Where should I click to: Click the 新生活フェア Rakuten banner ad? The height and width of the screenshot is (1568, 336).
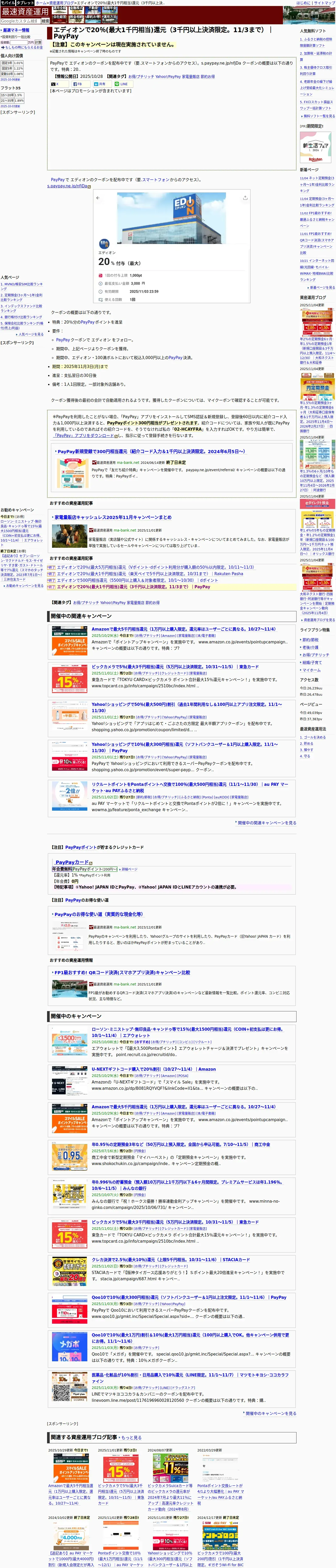tap(316, 148)
